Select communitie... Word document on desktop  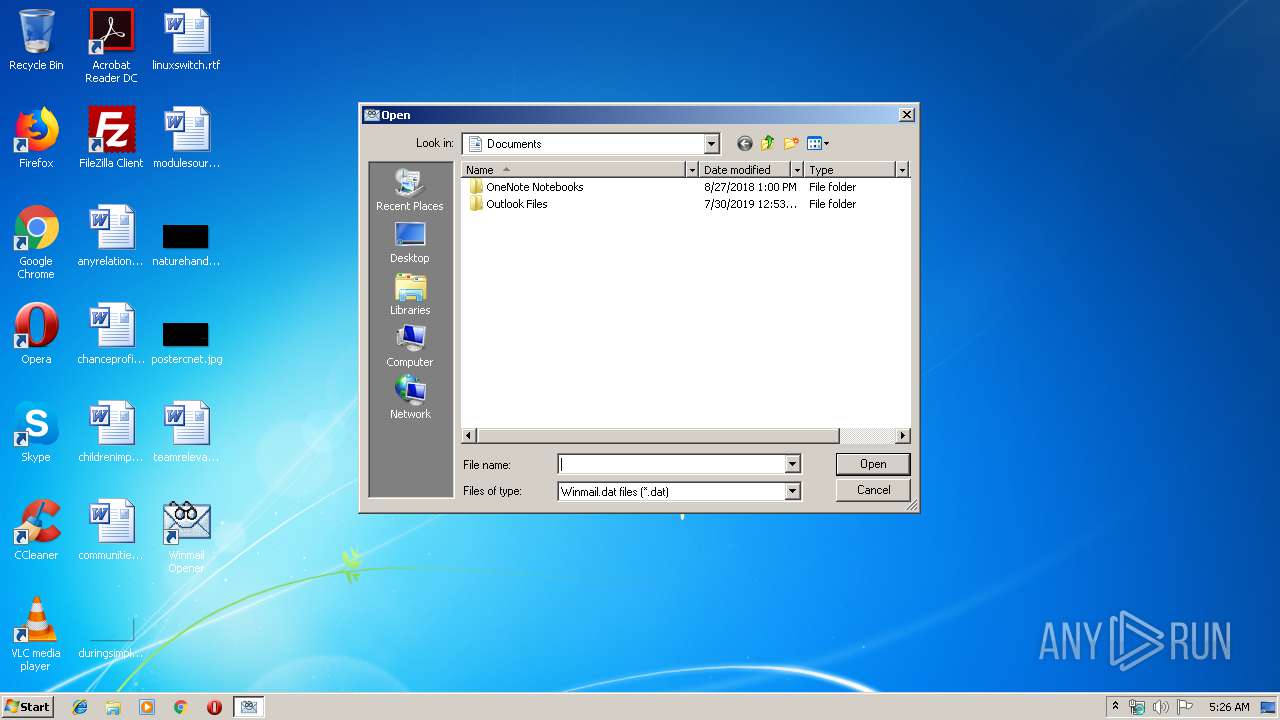click(111, 531)
